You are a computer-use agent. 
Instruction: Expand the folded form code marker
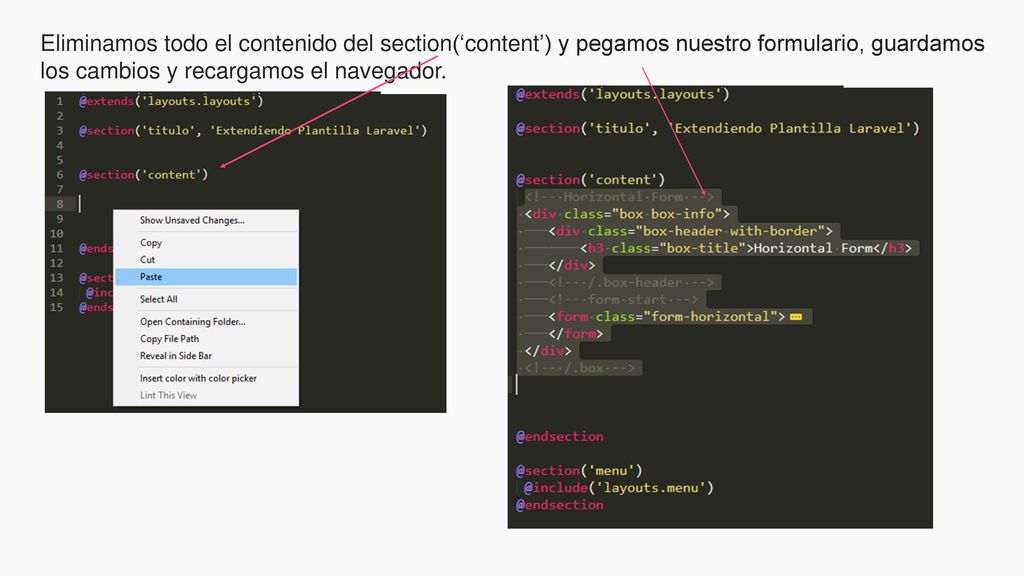pos(795,317)
